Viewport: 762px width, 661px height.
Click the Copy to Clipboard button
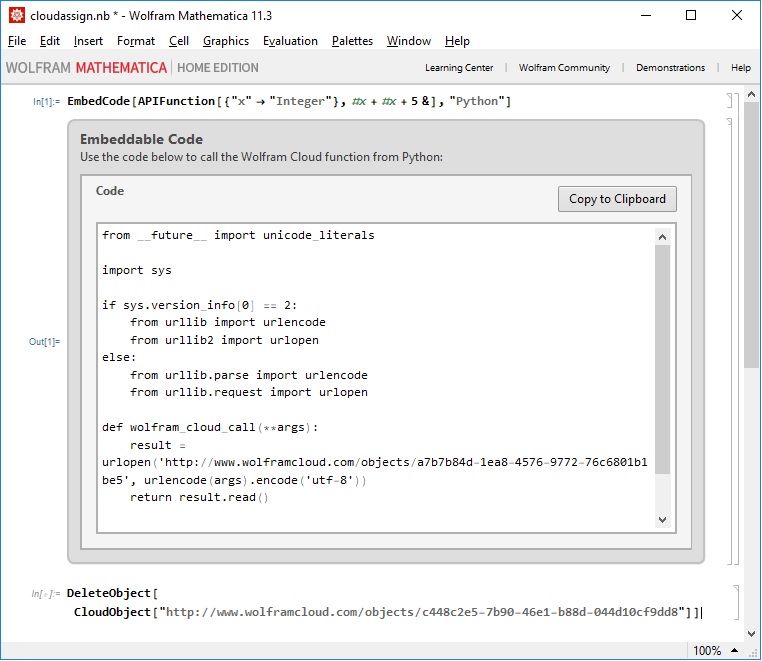point(617,199)
